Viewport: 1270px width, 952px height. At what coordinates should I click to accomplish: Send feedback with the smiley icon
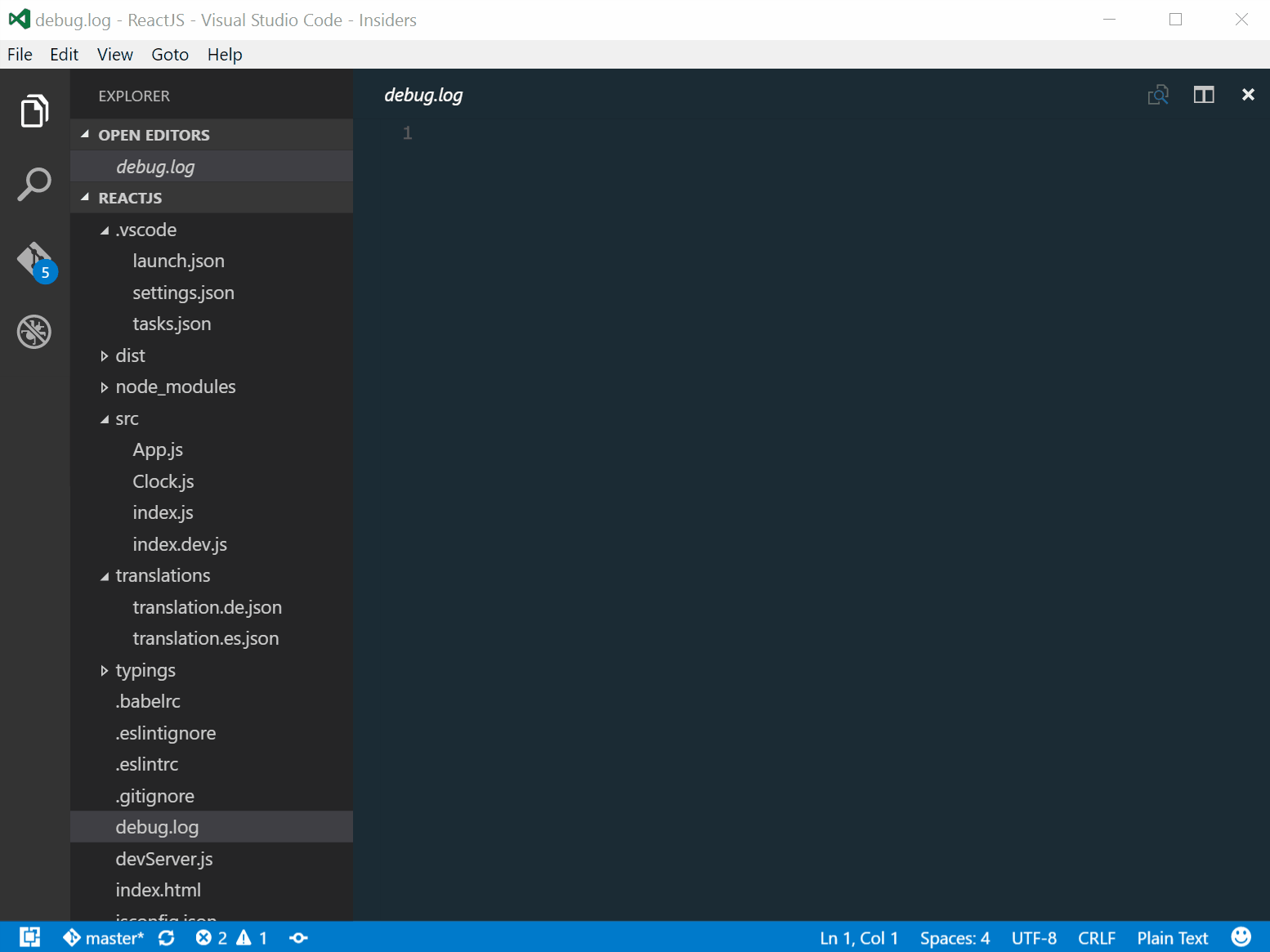[1241, 937]
